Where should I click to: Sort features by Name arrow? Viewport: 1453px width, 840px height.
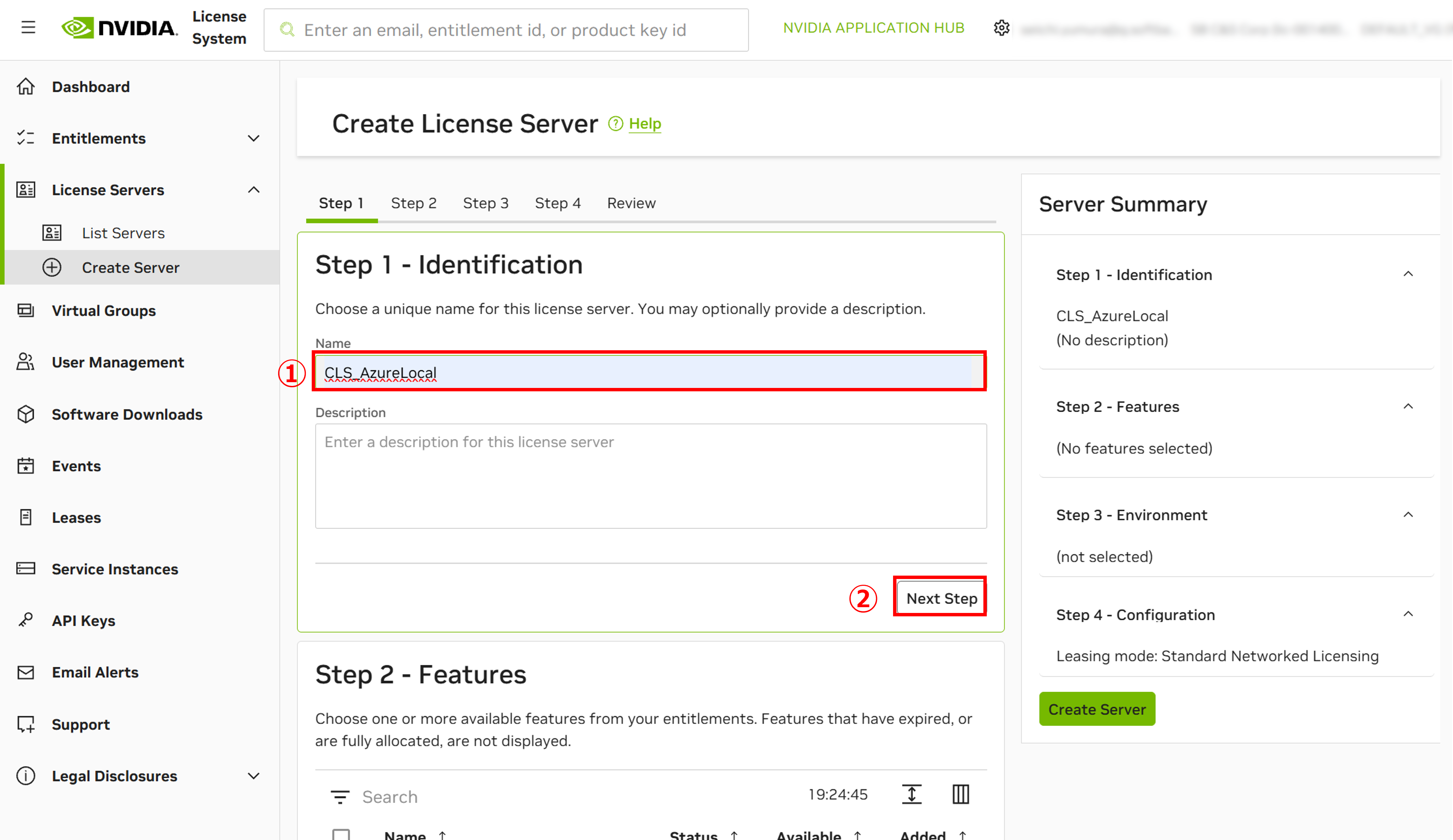tap(442, 835)
